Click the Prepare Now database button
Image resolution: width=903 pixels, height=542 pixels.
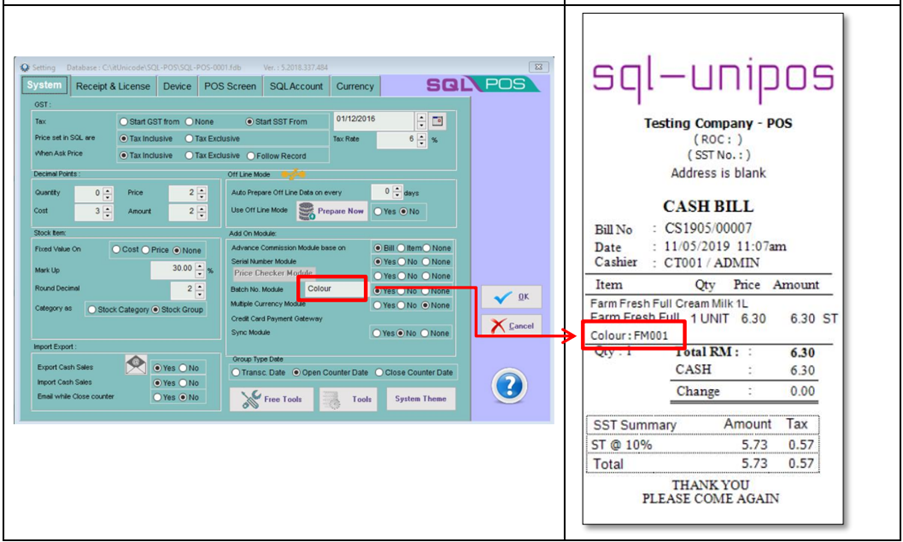click(331, 211)
